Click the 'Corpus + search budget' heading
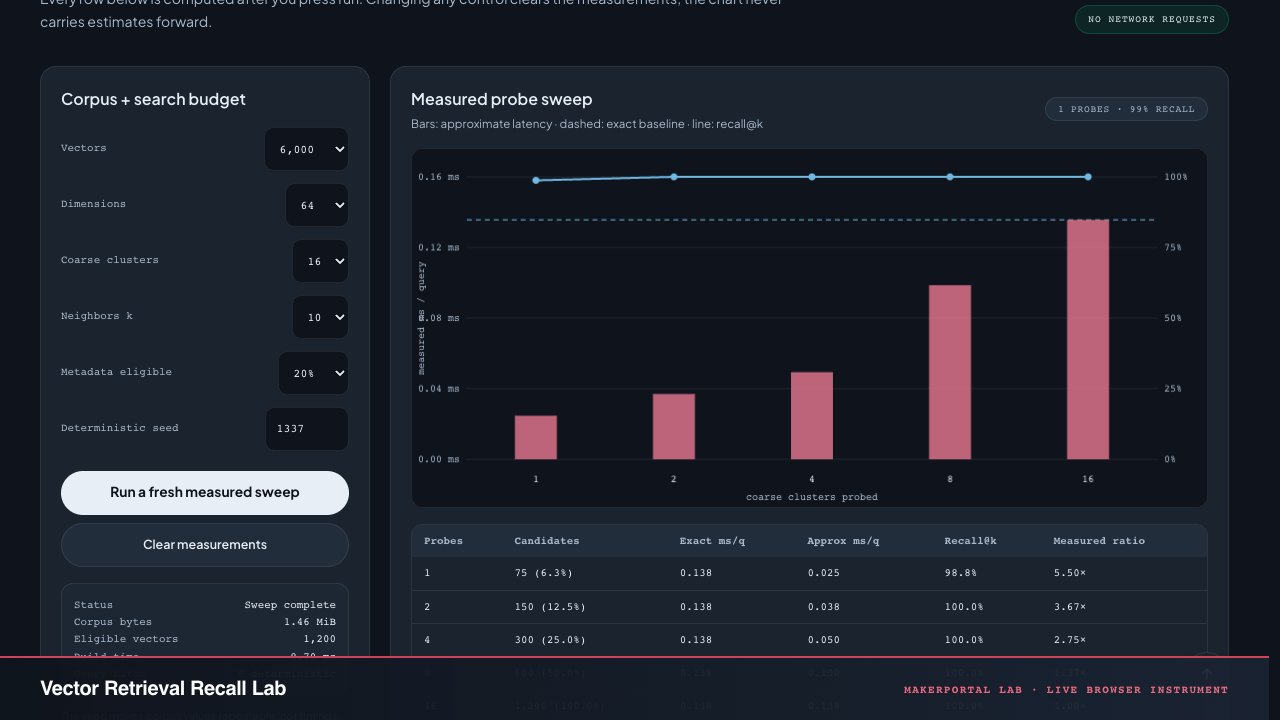This screenshot has width=1280, height=720. [153, 100]
